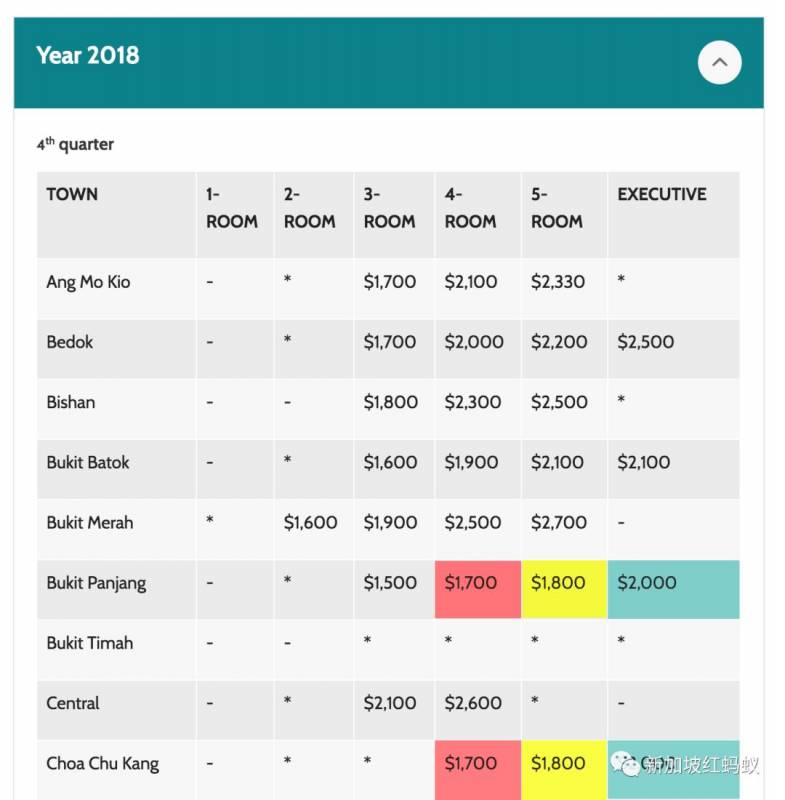Click the EXECUTIVE column header
Screen dimensions: 785x800
point(661,194)
